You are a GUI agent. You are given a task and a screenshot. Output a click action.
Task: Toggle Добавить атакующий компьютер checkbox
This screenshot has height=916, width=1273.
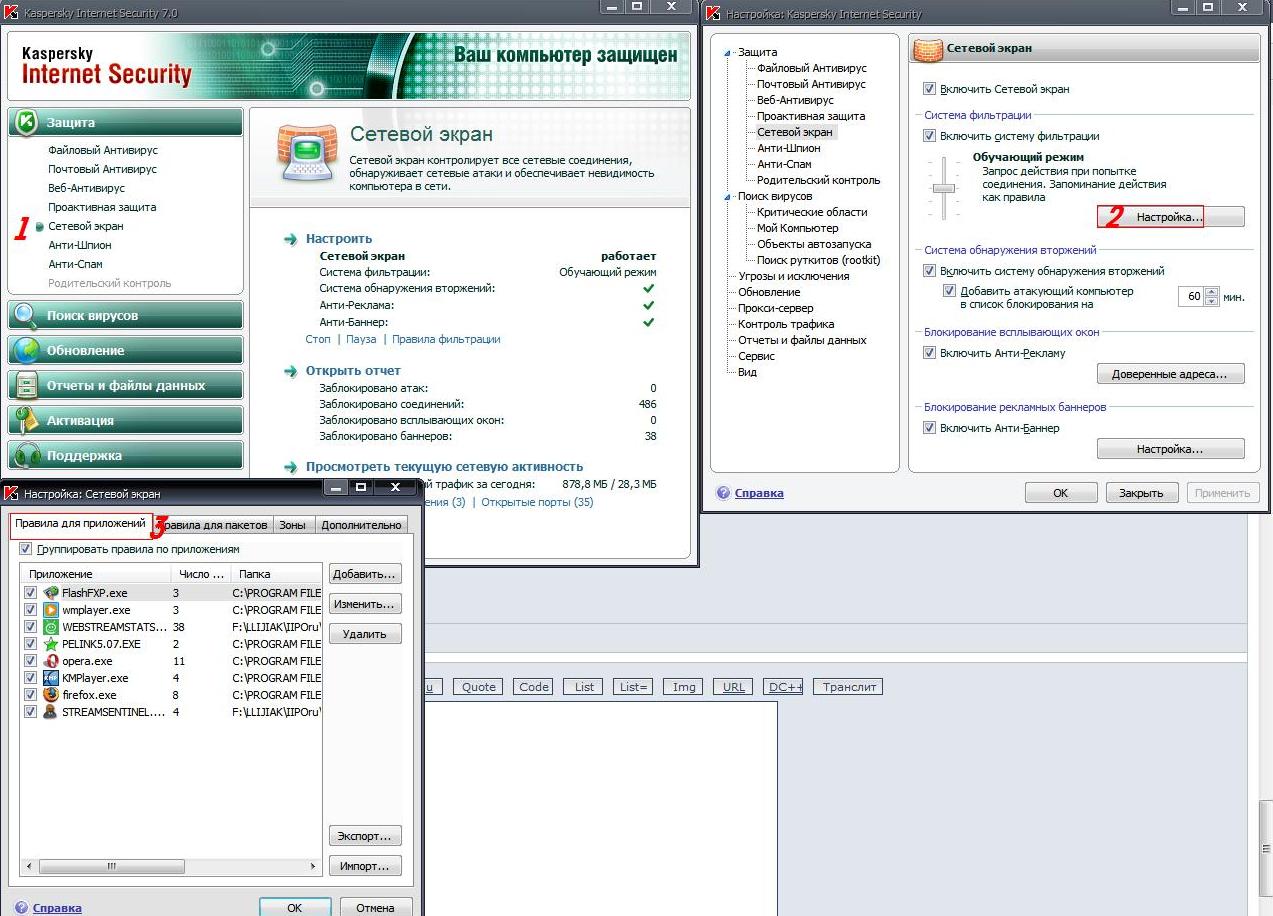point(950,291)
